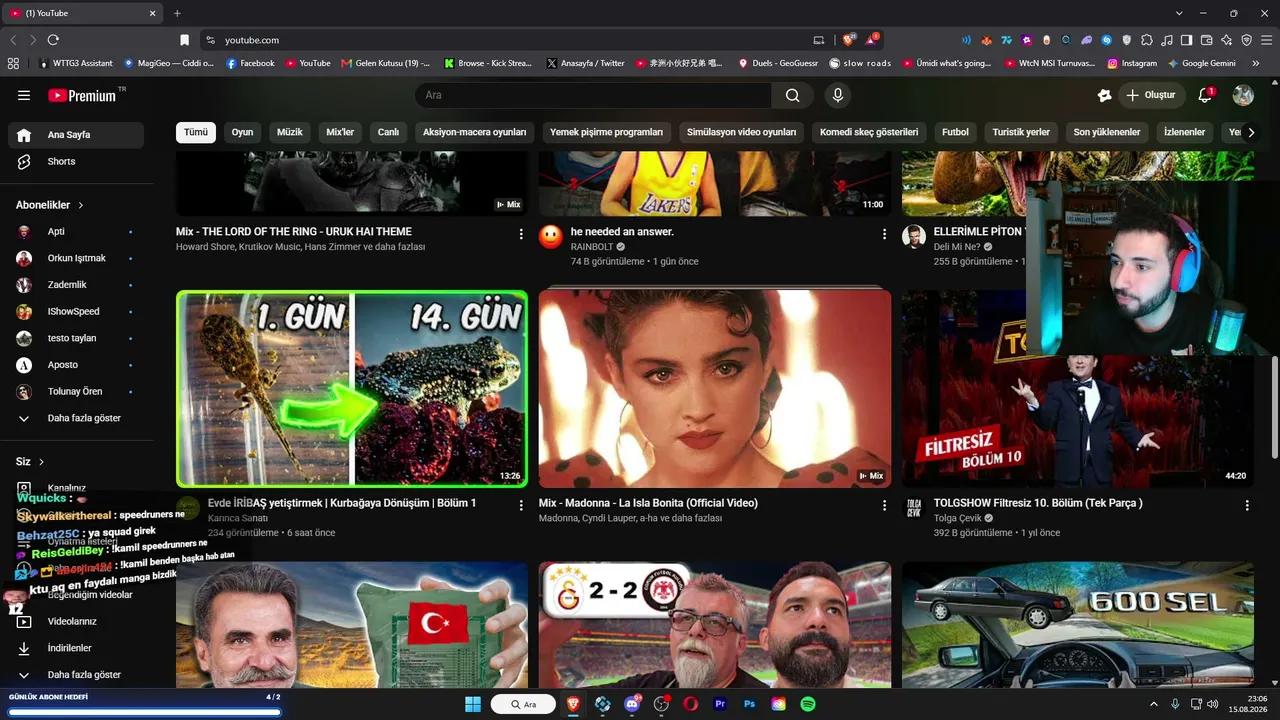1280x720 pixels.
Task: Open Brave Leo AI sparkle icon
Action: click(x=1227, y=40)
